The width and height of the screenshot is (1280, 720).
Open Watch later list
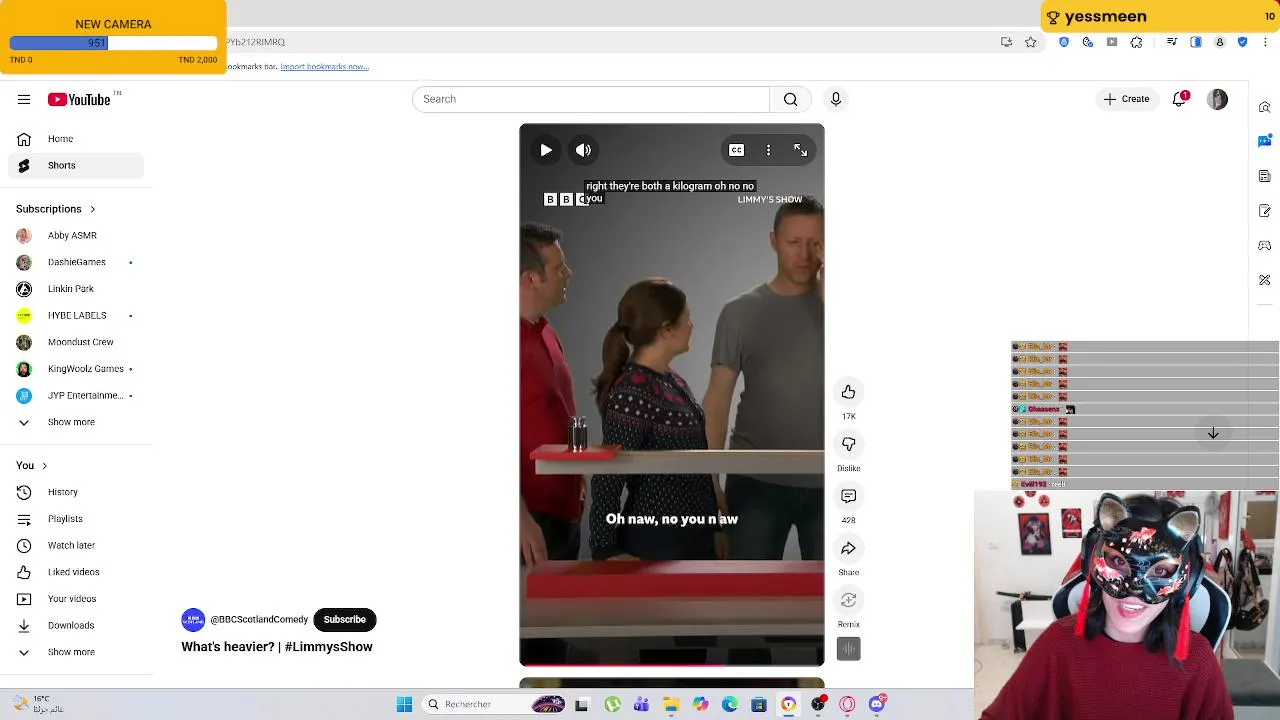tap(76, 545)
